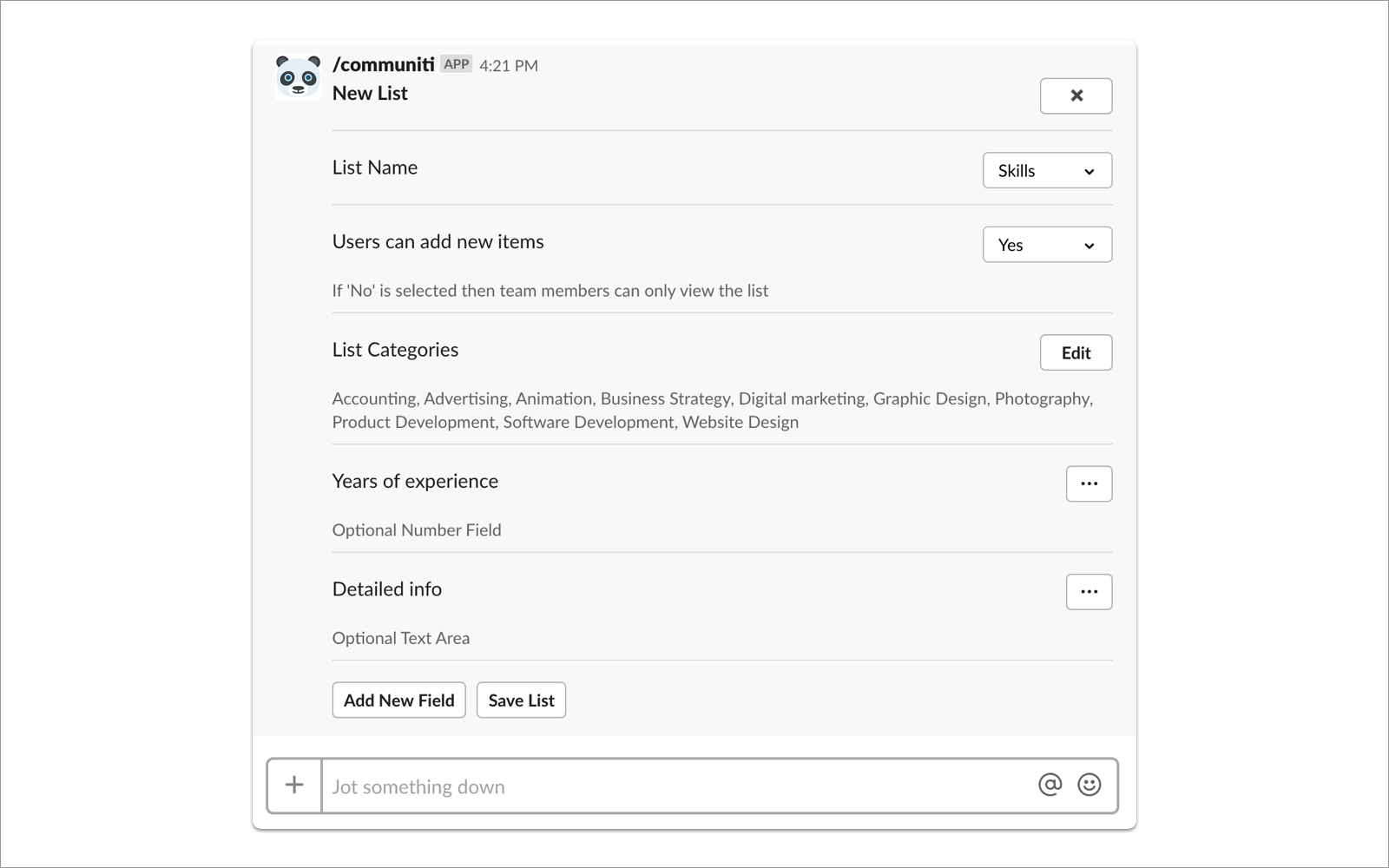Click the categories text starting with Accounting

[713, 411]
